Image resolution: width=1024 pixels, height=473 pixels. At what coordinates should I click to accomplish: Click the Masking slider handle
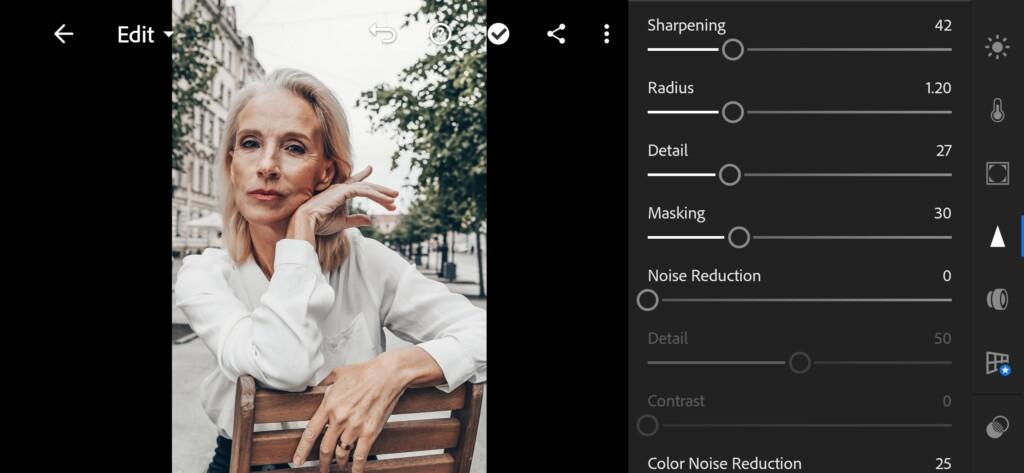(x=739, y=238)
